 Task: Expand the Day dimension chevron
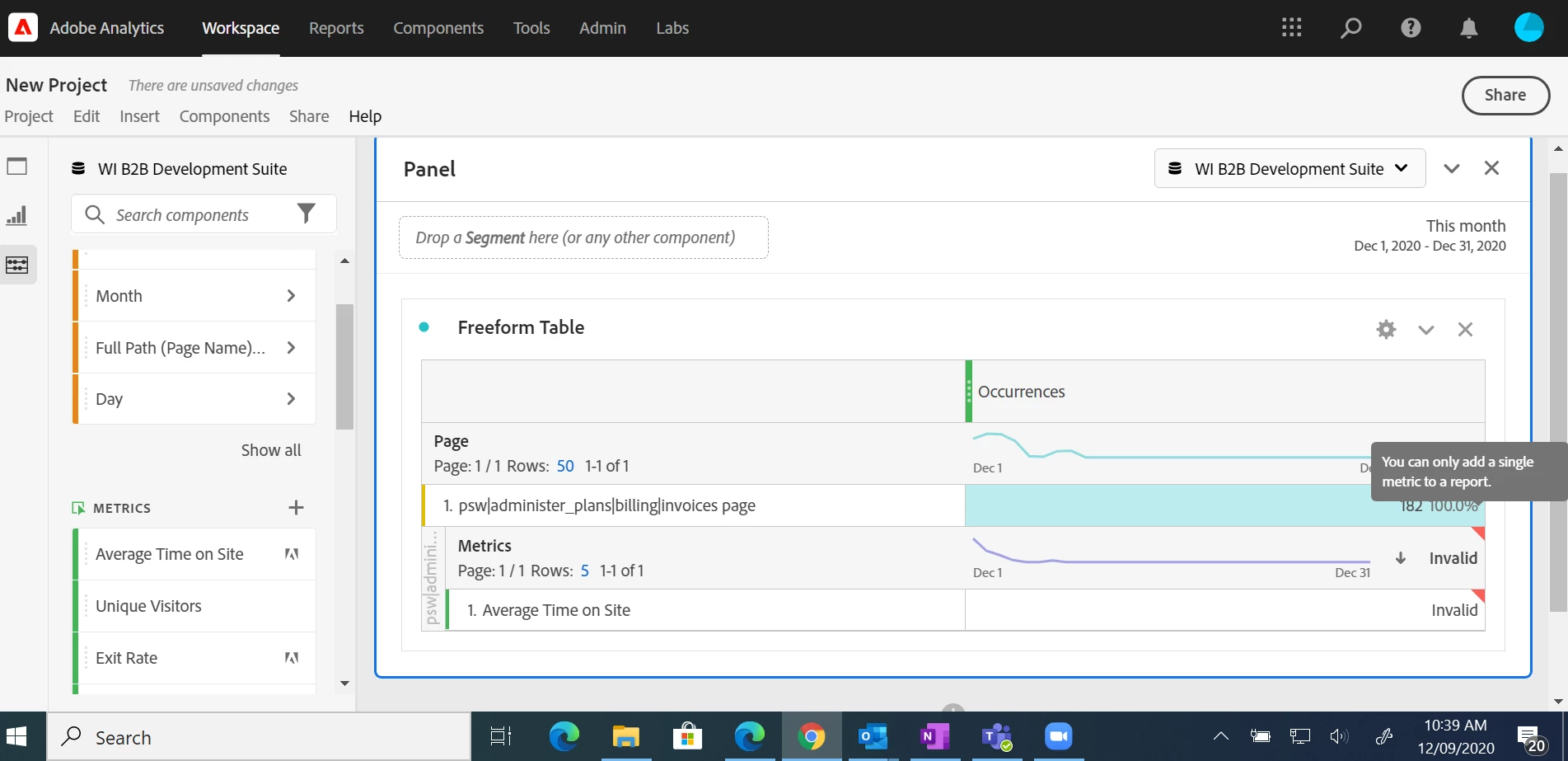[291, 398]
